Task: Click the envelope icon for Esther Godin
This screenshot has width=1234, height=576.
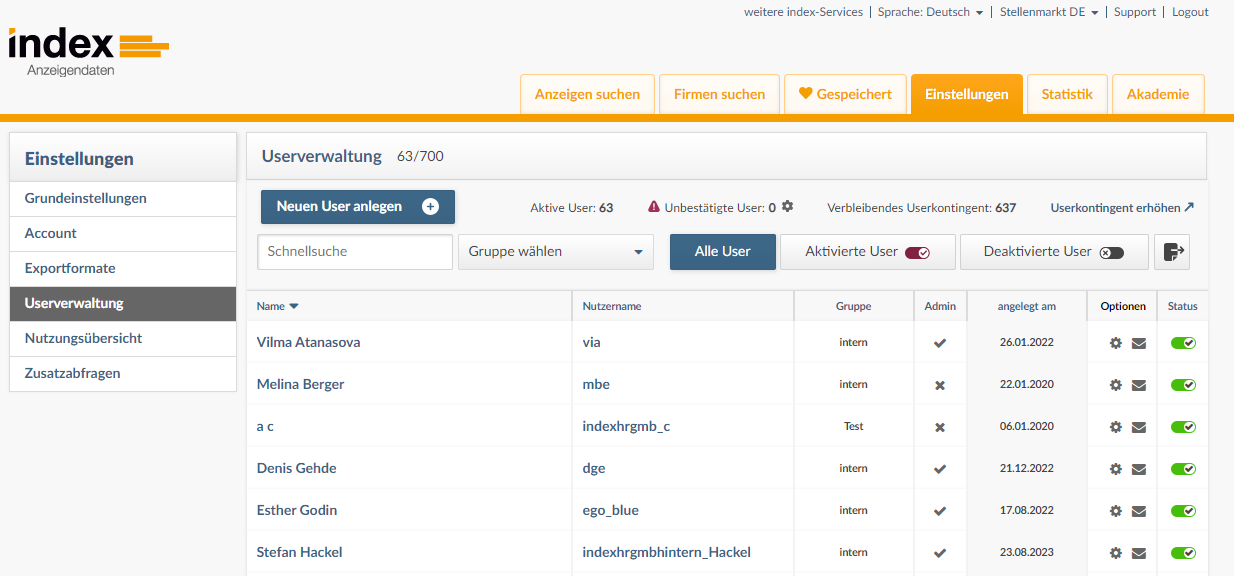Action: point(1140,510)
